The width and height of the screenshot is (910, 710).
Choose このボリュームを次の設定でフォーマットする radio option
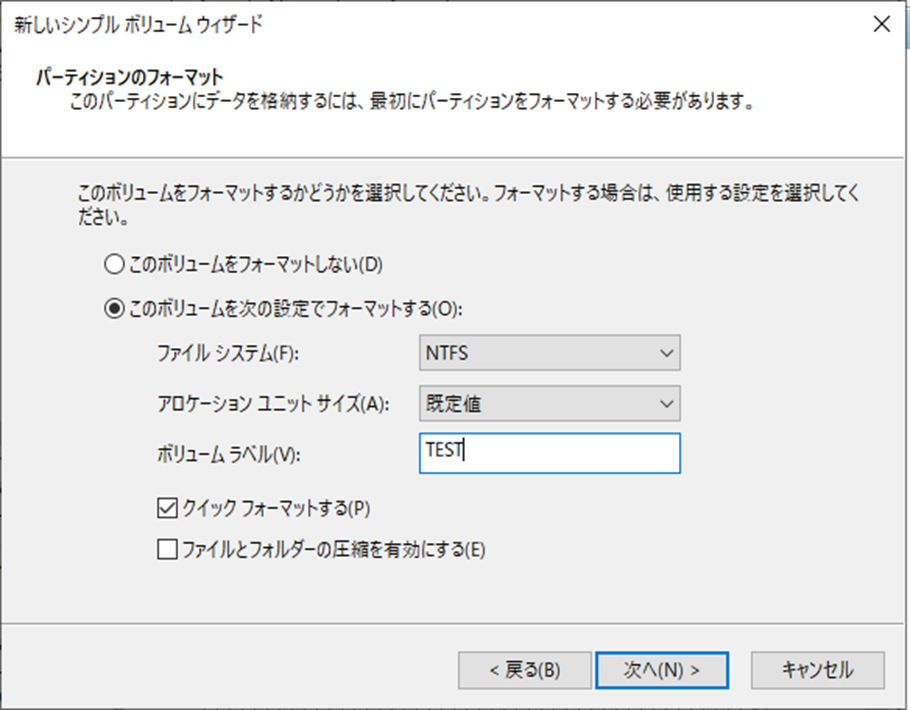[114, 310]
